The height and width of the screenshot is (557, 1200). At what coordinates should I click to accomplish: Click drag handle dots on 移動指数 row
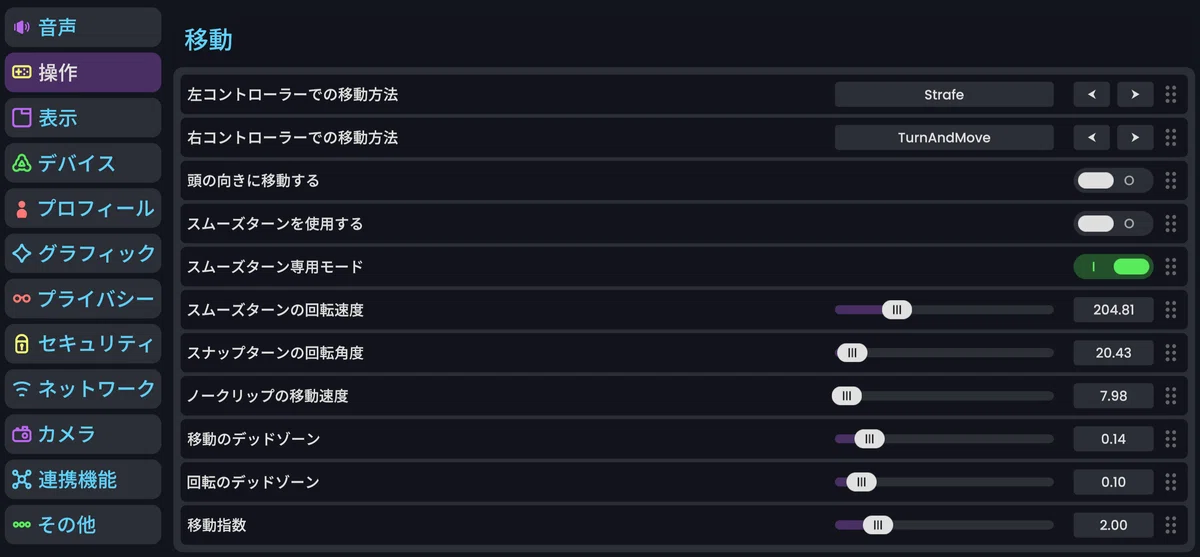[1170, 525]
